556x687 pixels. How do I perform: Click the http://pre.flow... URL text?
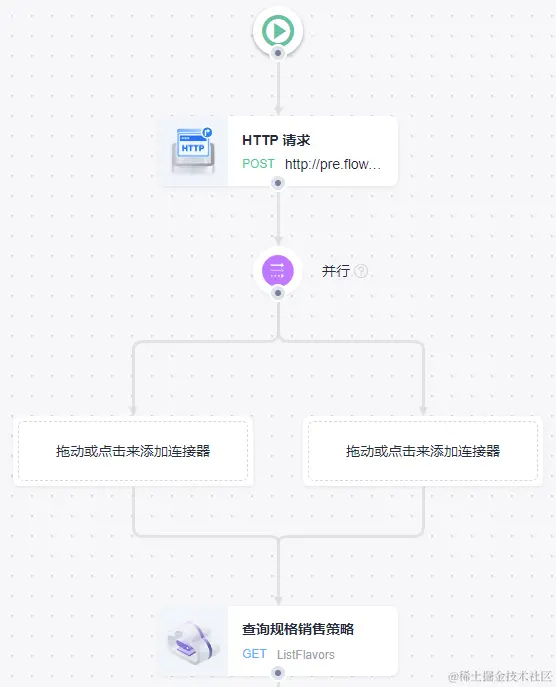[333, 164]
